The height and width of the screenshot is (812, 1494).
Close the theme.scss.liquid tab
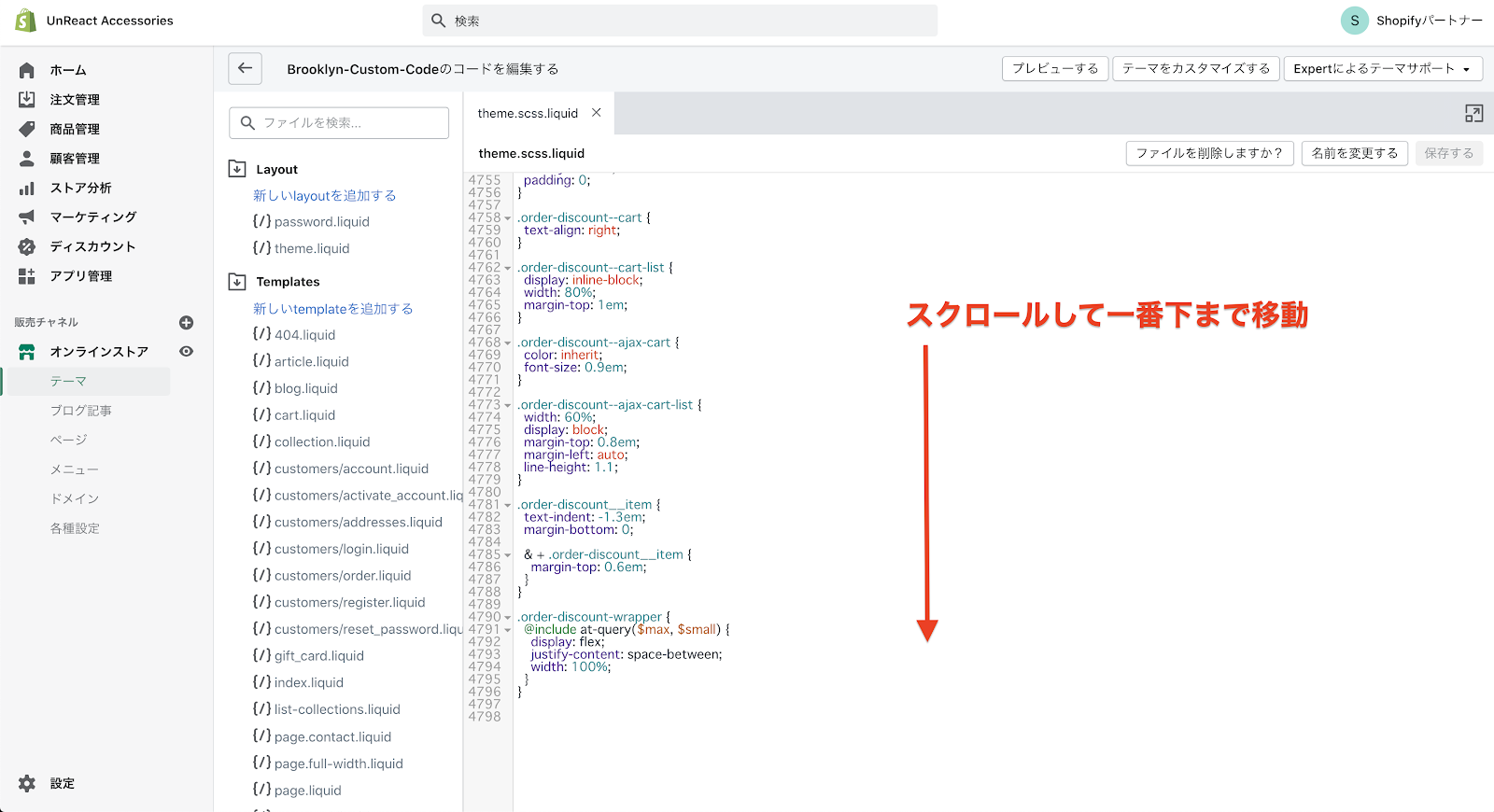click(596, 113)
